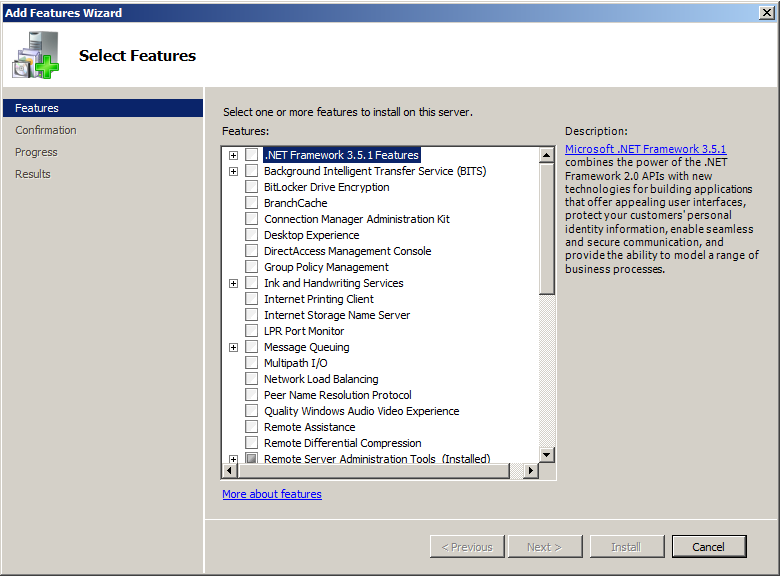Select .NET Framework 3.5.1 Features row
The image size is (781, 577).
coord(341,155)
